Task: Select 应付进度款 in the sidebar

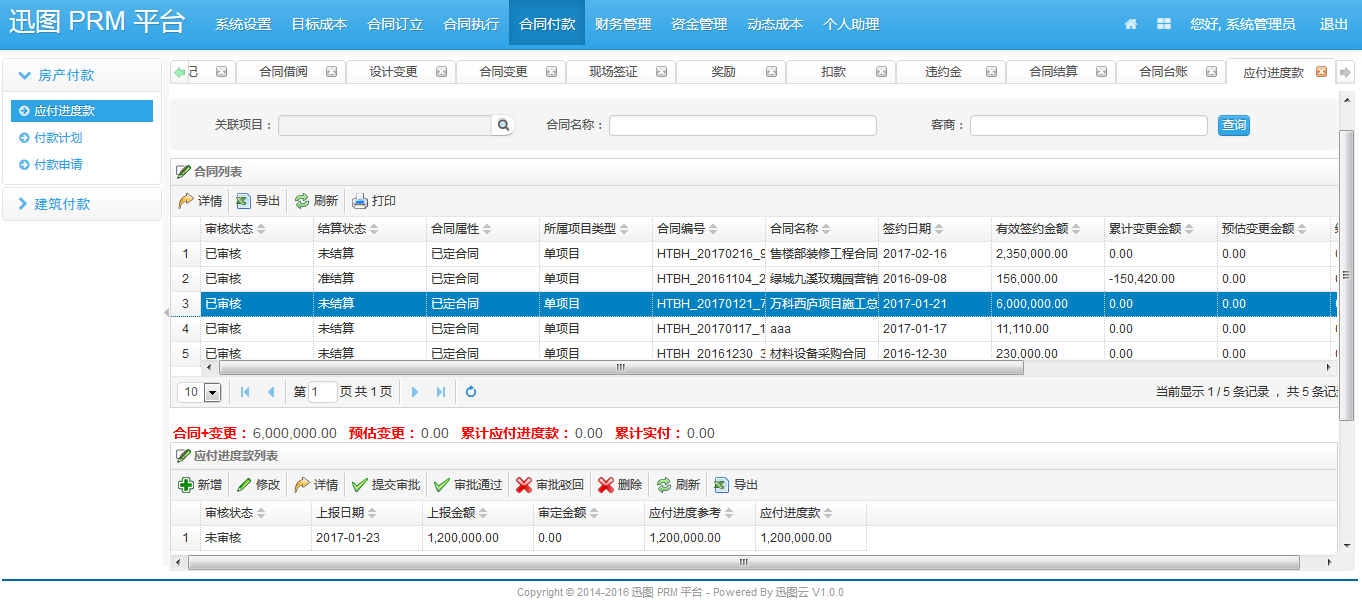Action: click(x=82, y=111)
